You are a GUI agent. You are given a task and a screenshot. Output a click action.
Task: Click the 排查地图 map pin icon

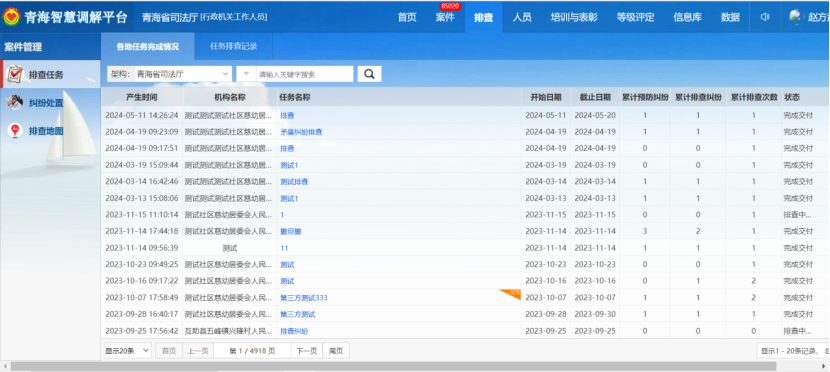[15, 131]
